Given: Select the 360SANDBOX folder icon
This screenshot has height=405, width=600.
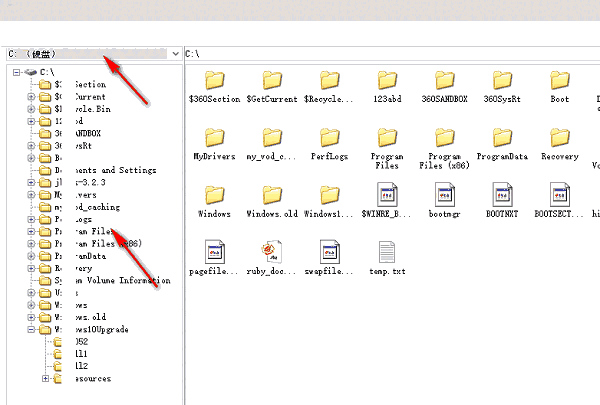Looking at the screenshot, I should point(444,80).
